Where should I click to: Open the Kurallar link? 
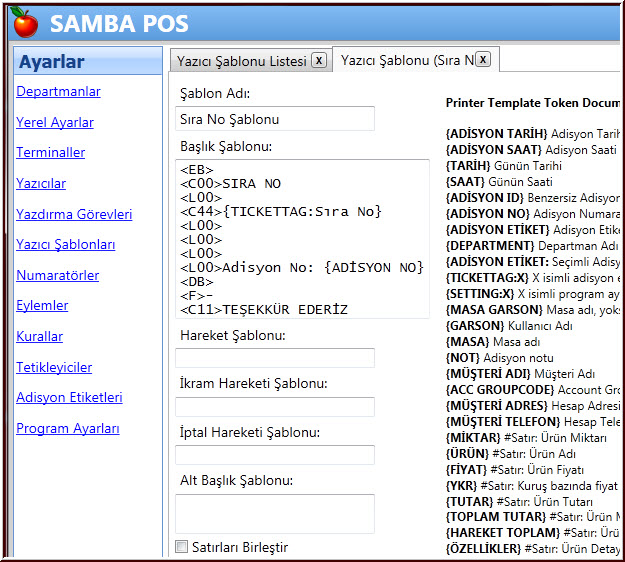tap(39, 337)
